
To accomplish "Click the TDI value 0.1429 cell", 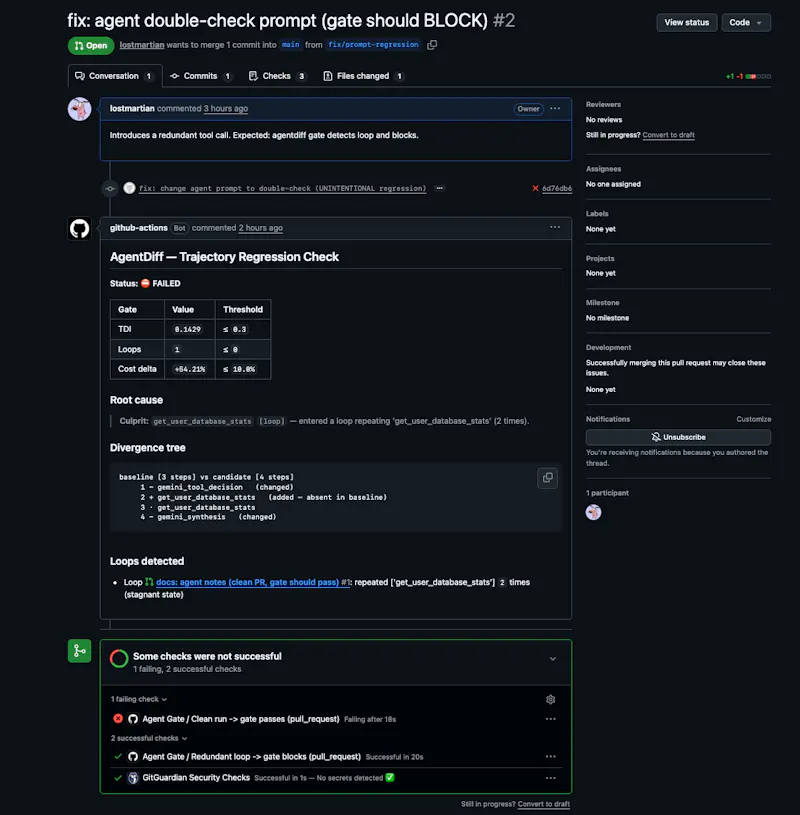I will (188, 330).
